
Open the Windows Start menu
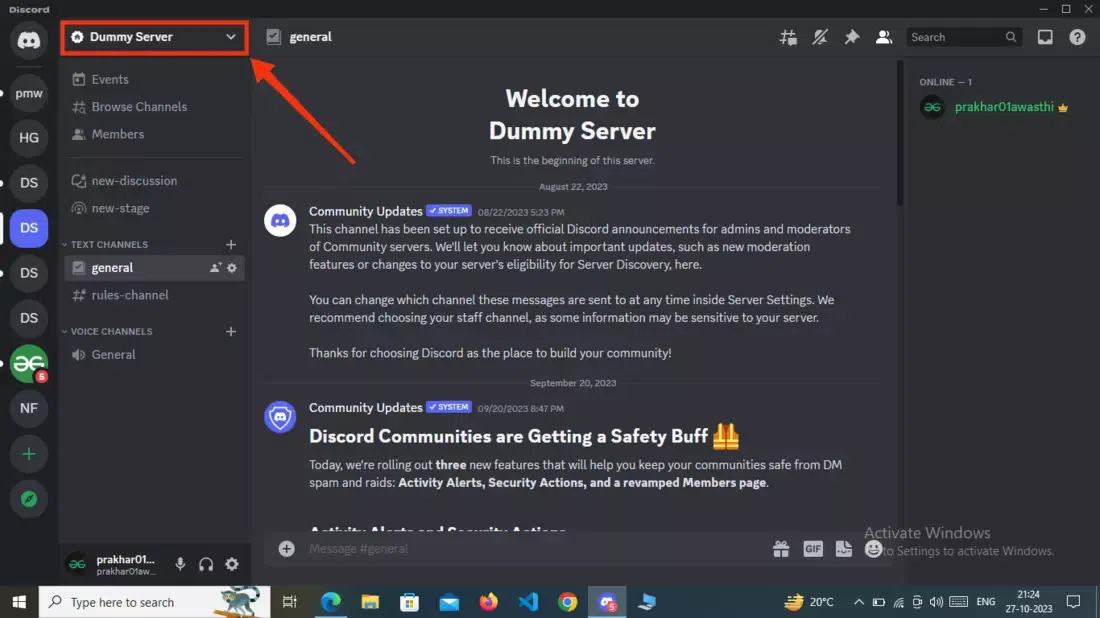[x=19, y=602]
